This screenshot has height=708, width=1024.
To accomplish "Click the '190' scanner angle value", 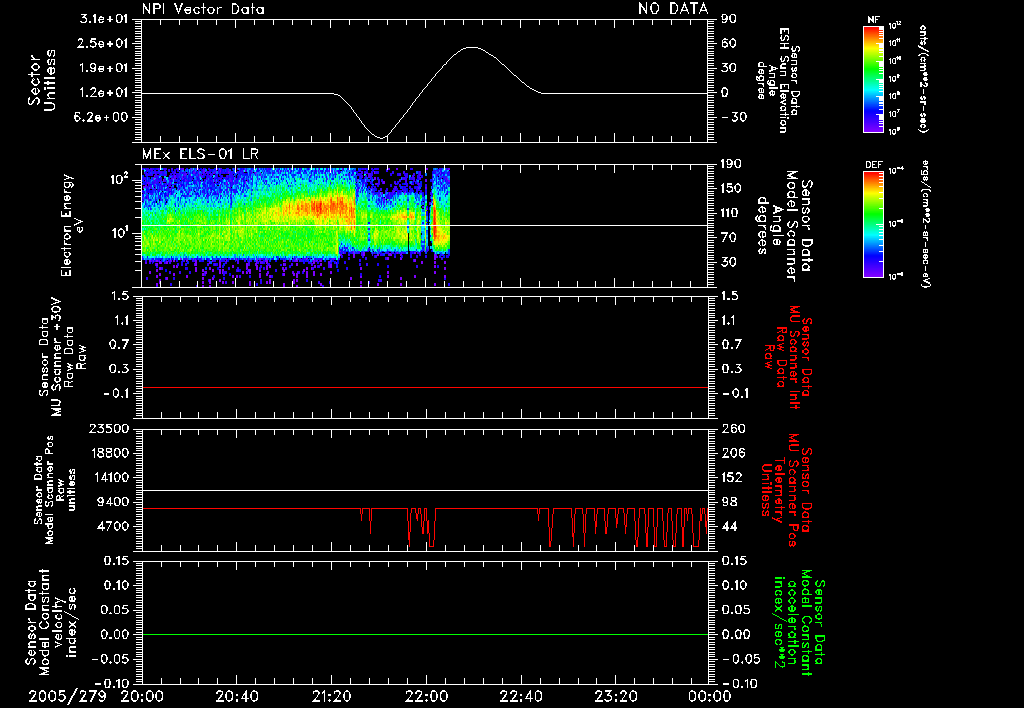I will tap(731, 164).
